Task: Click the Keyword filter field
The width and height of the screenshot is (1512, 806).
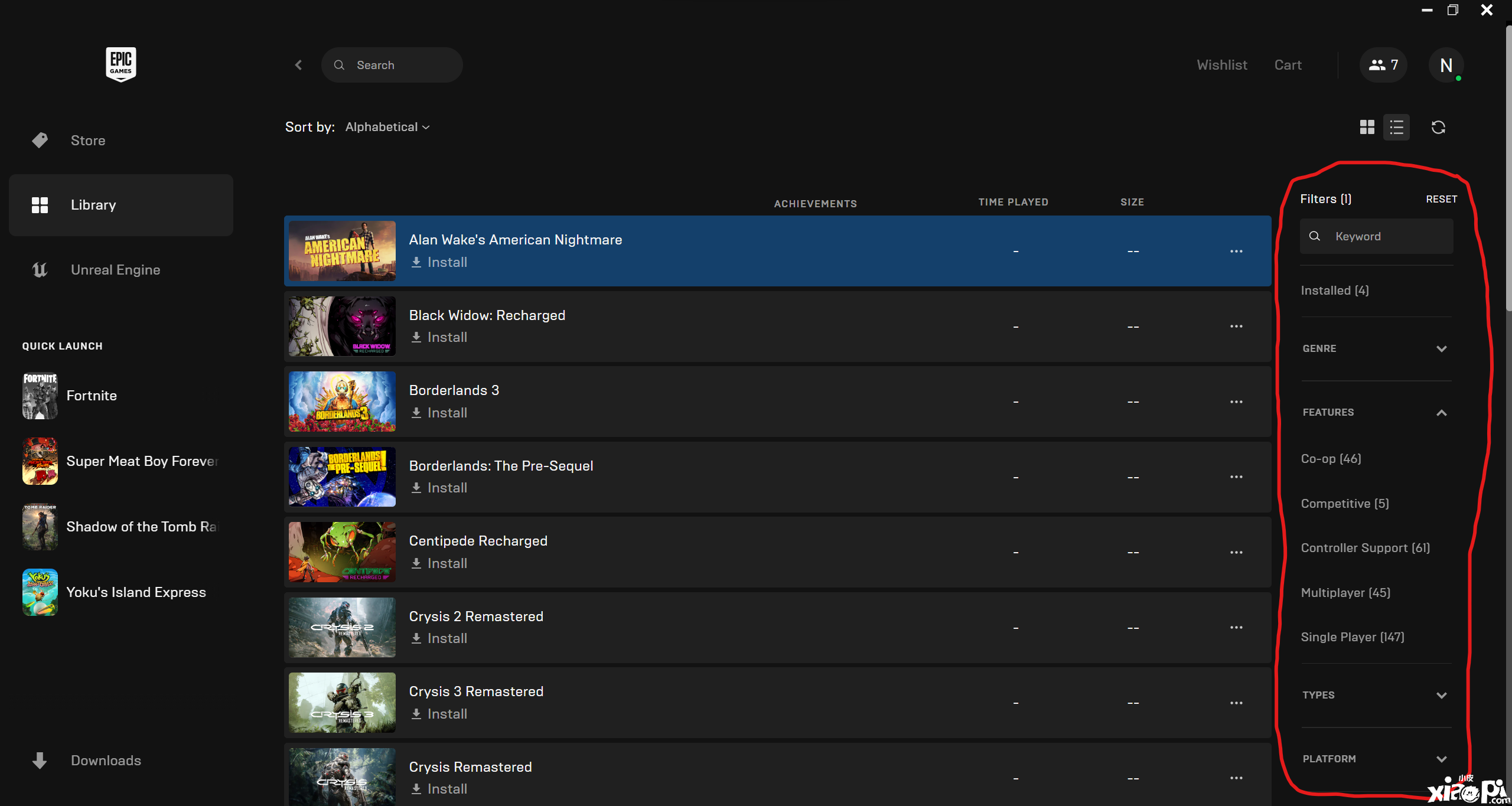Action: pyautogui.click(x=1376, y=237)
